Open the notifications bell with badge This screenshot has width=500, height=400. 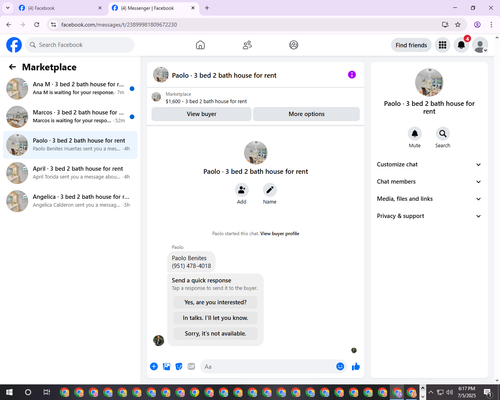(461, 45)
